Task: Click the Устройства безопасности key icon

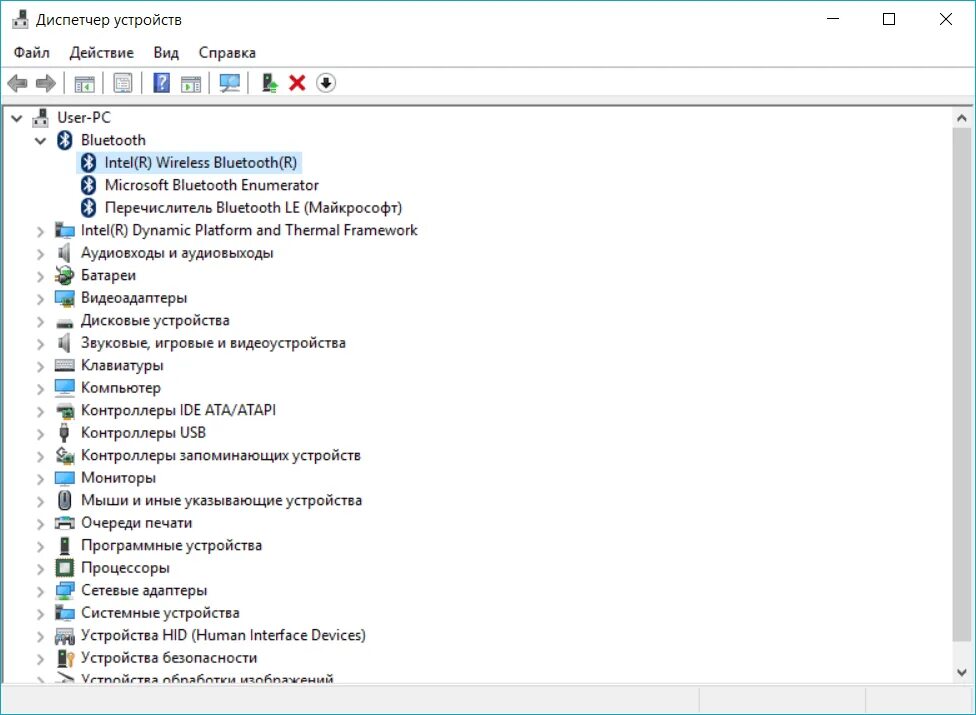Action: coord(65,658)
